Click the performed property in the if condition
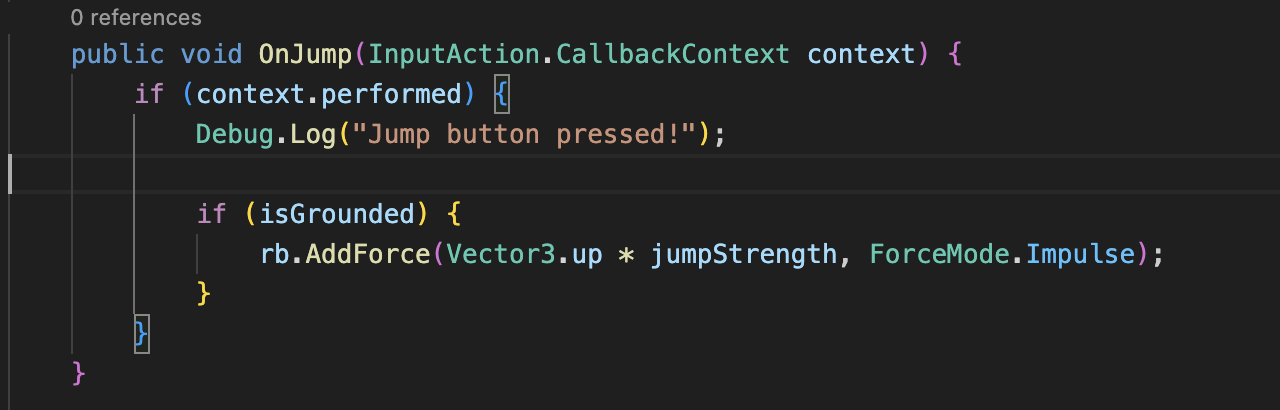This screenshot has width=1280, height=410. (x=399, y=94)
